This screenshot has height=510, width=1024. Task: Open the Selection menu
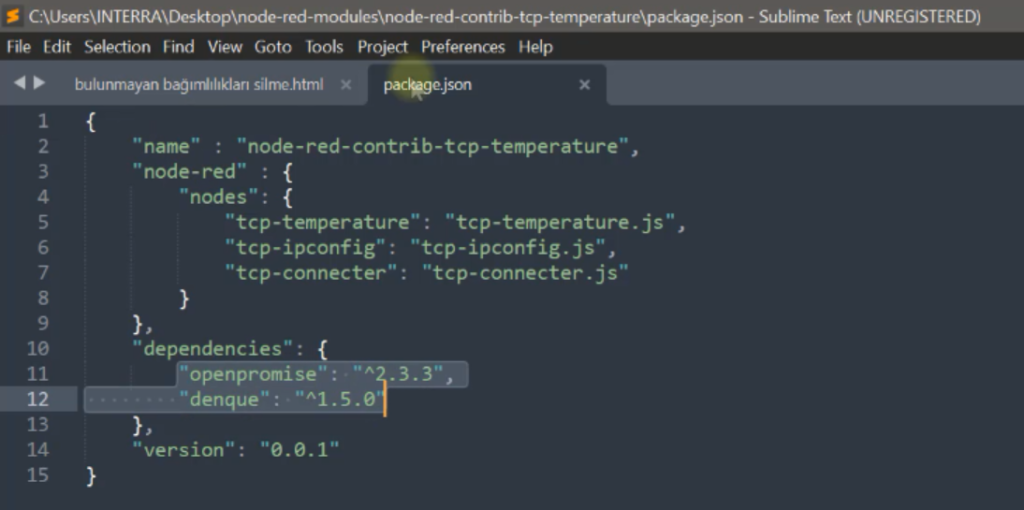pos(117,47)
